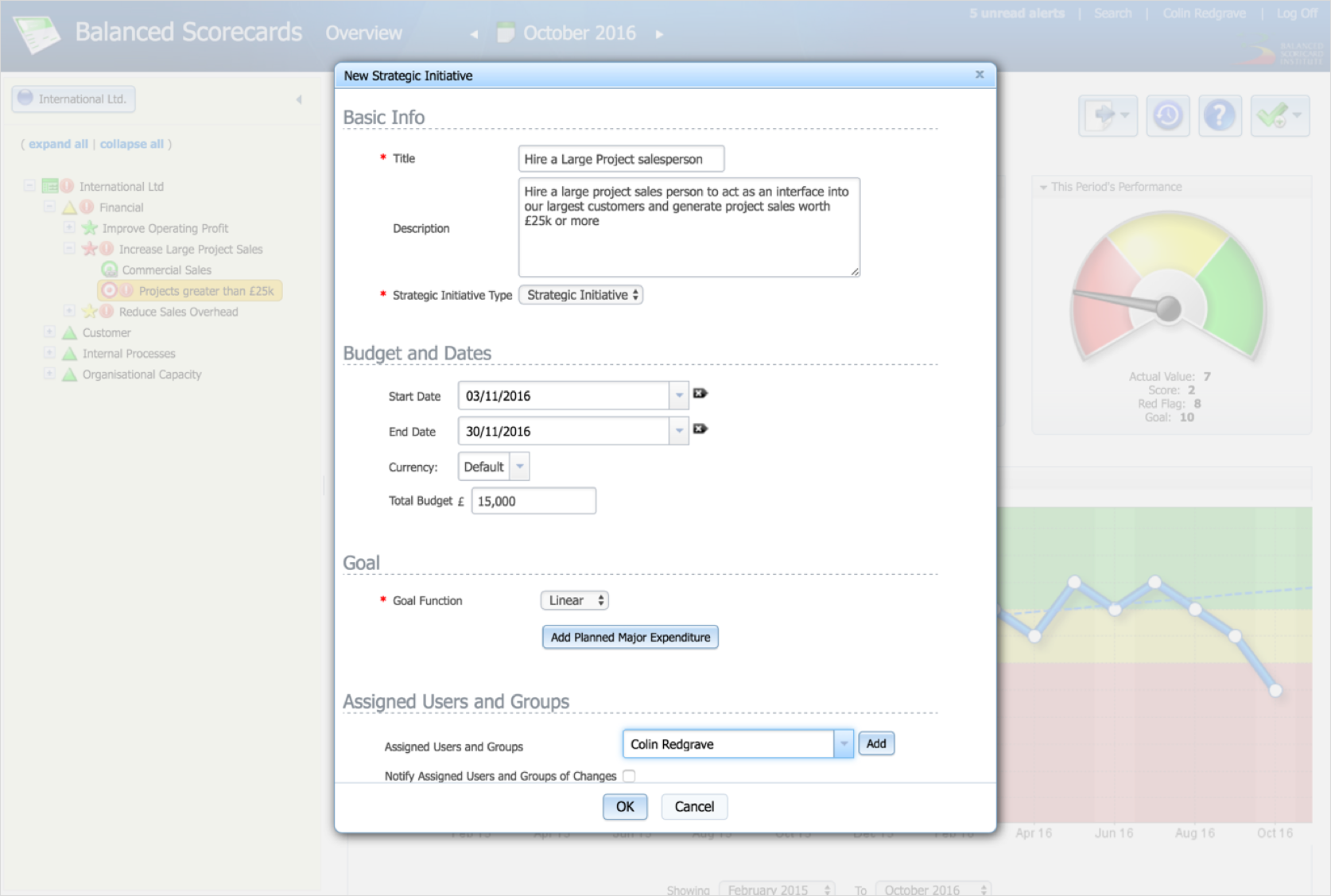Open the October 2016 calendar icon

click(x=505, y=33)
